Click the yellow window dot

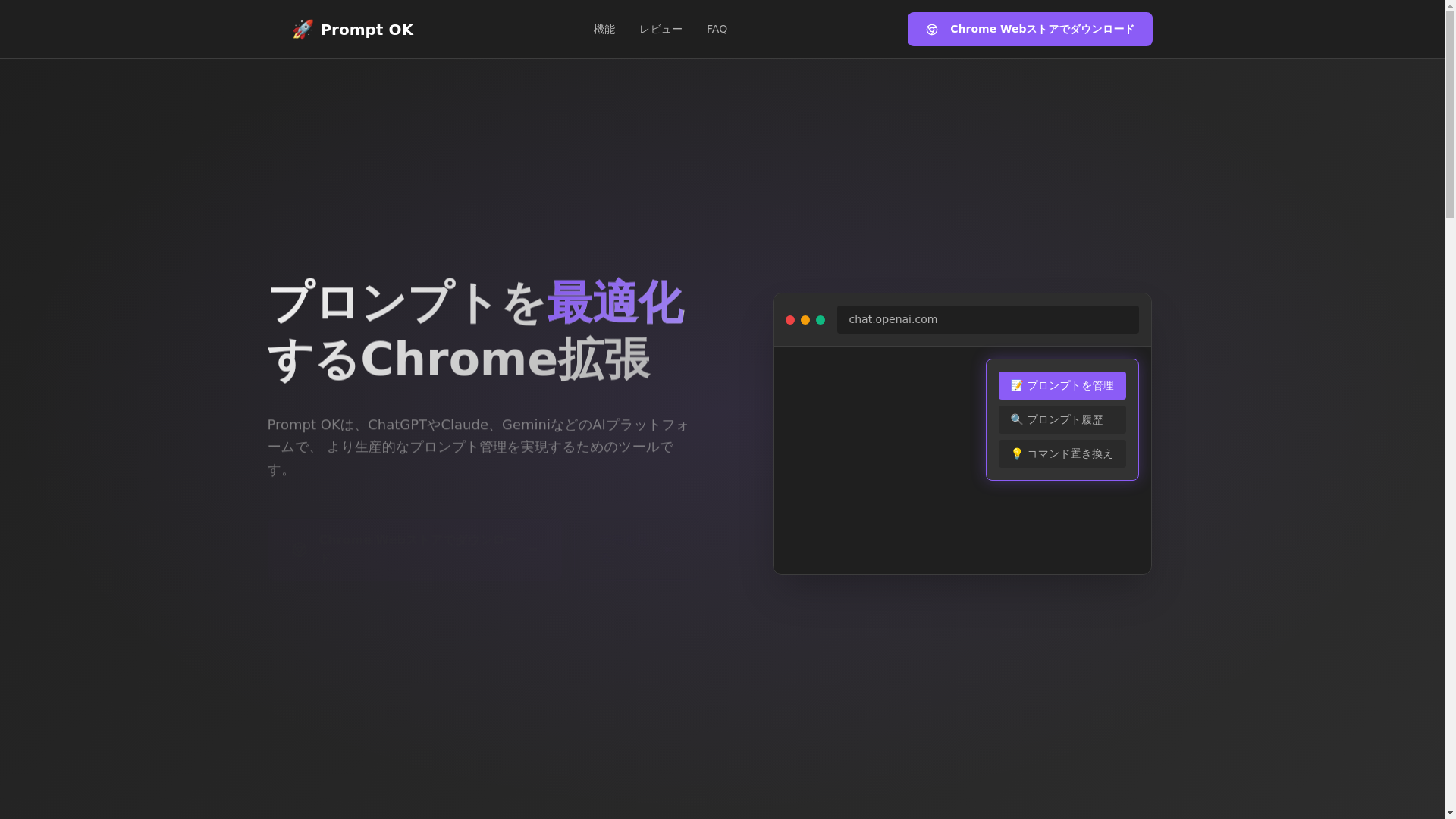[x=805, y=320]
